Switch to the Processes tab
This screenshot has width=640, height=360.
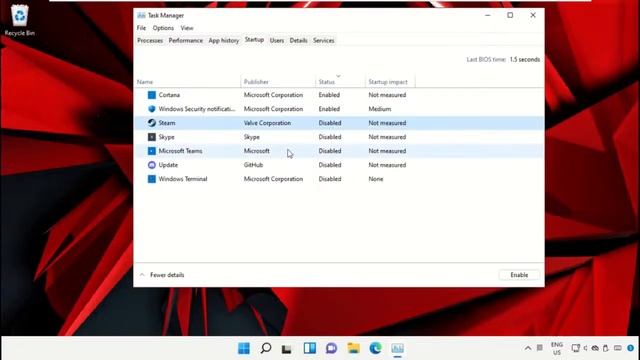coord(150,40)
